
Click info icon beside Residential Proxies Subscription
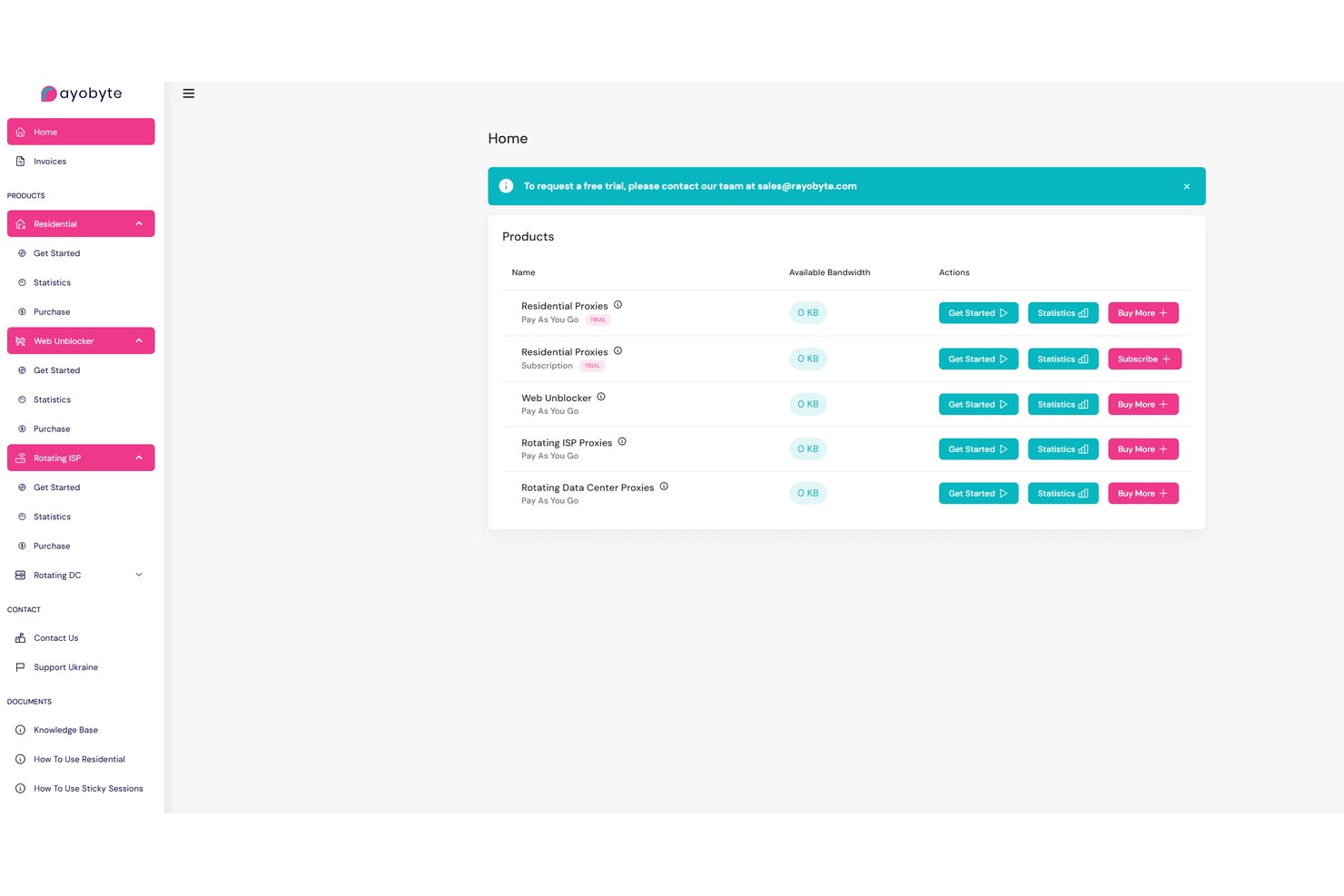pyautogui.click(x=618, y=350)
